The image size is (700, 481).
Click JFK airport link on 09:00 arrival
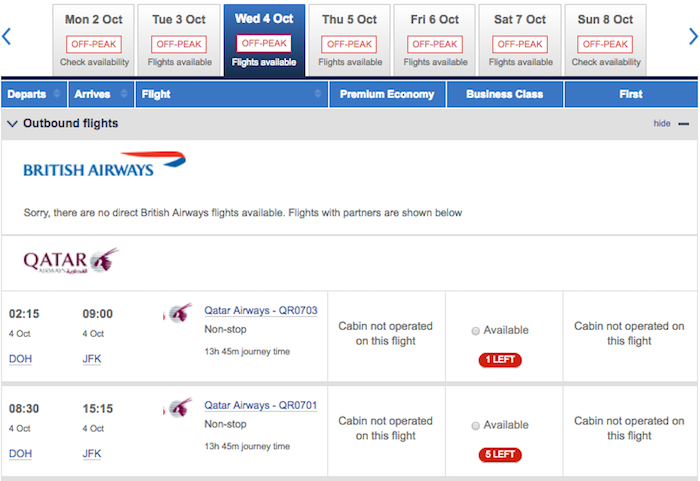pos(92,359)
